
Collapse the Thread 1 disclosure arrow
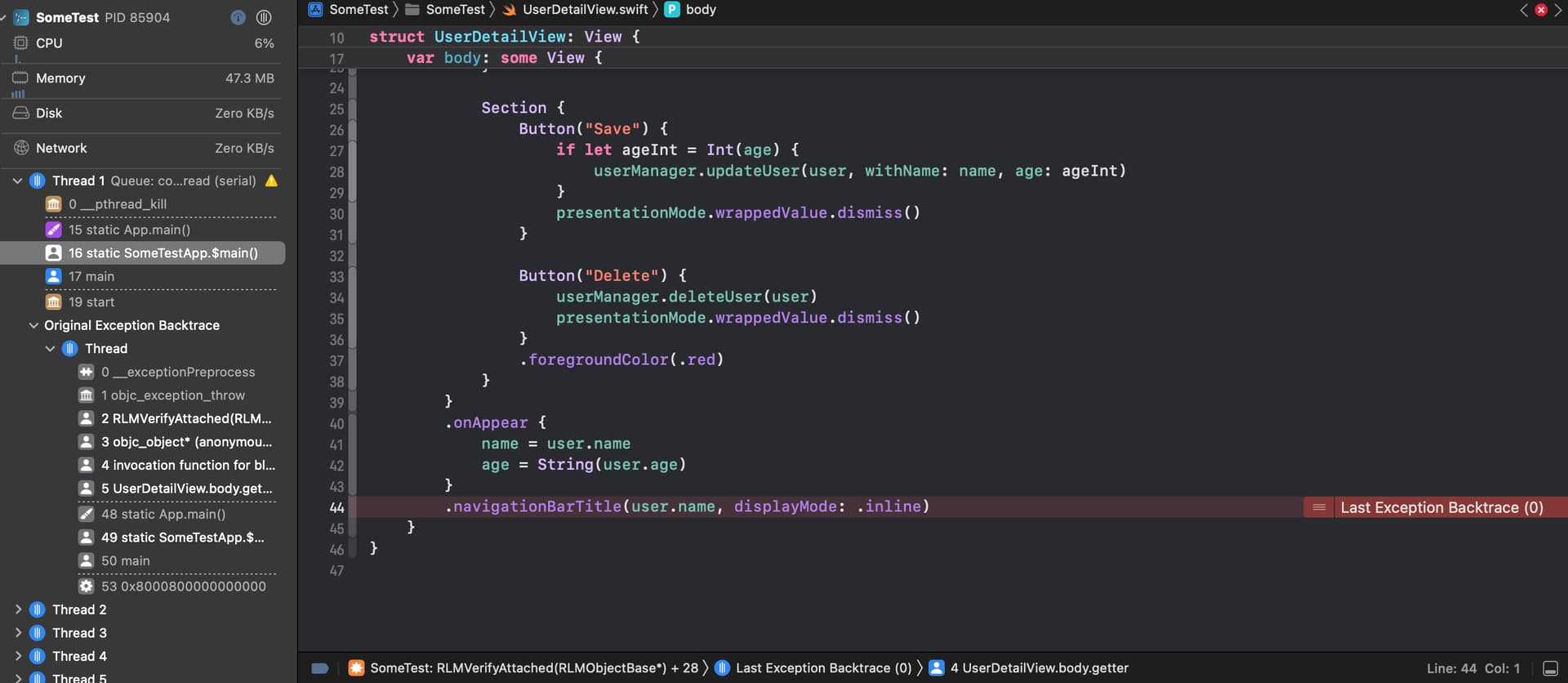17,181
